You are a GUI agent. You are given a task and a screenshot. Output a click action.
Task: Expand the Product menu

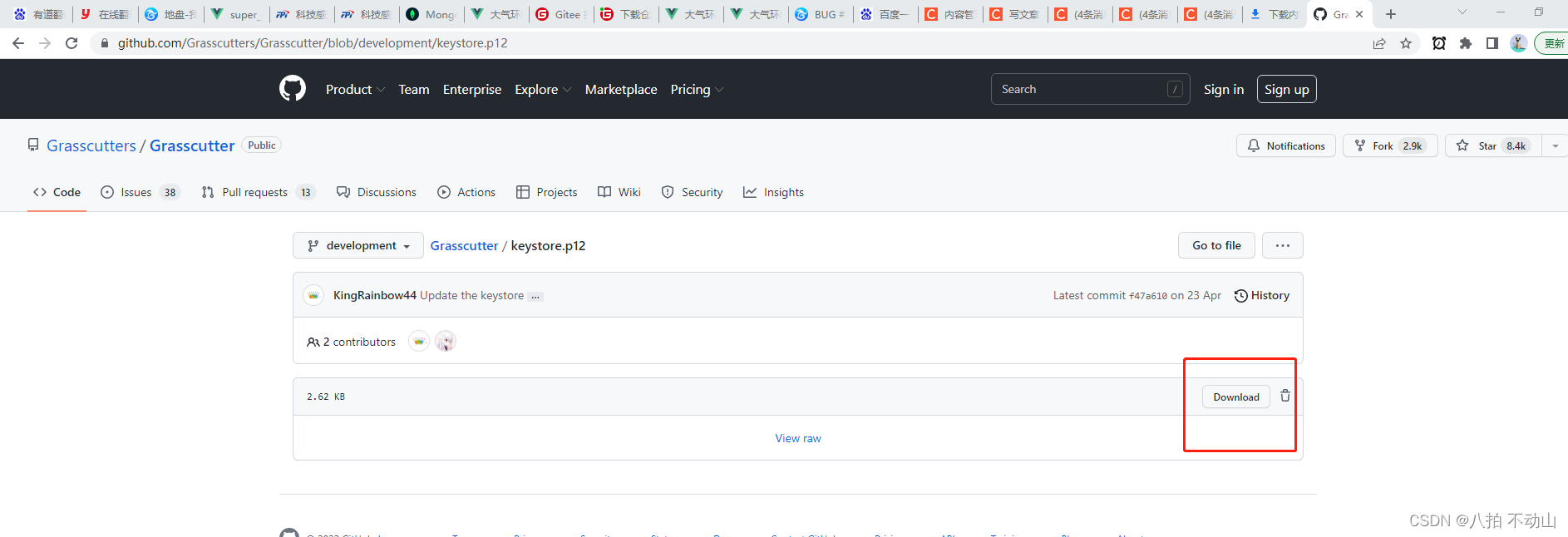[x=355, y=89]
